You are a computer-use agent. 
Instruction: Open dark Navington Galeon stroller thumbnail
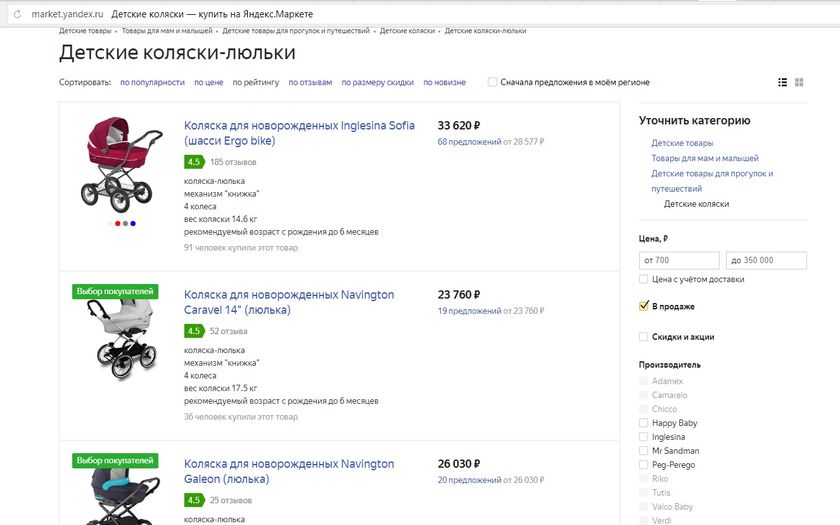click(121, 497)
